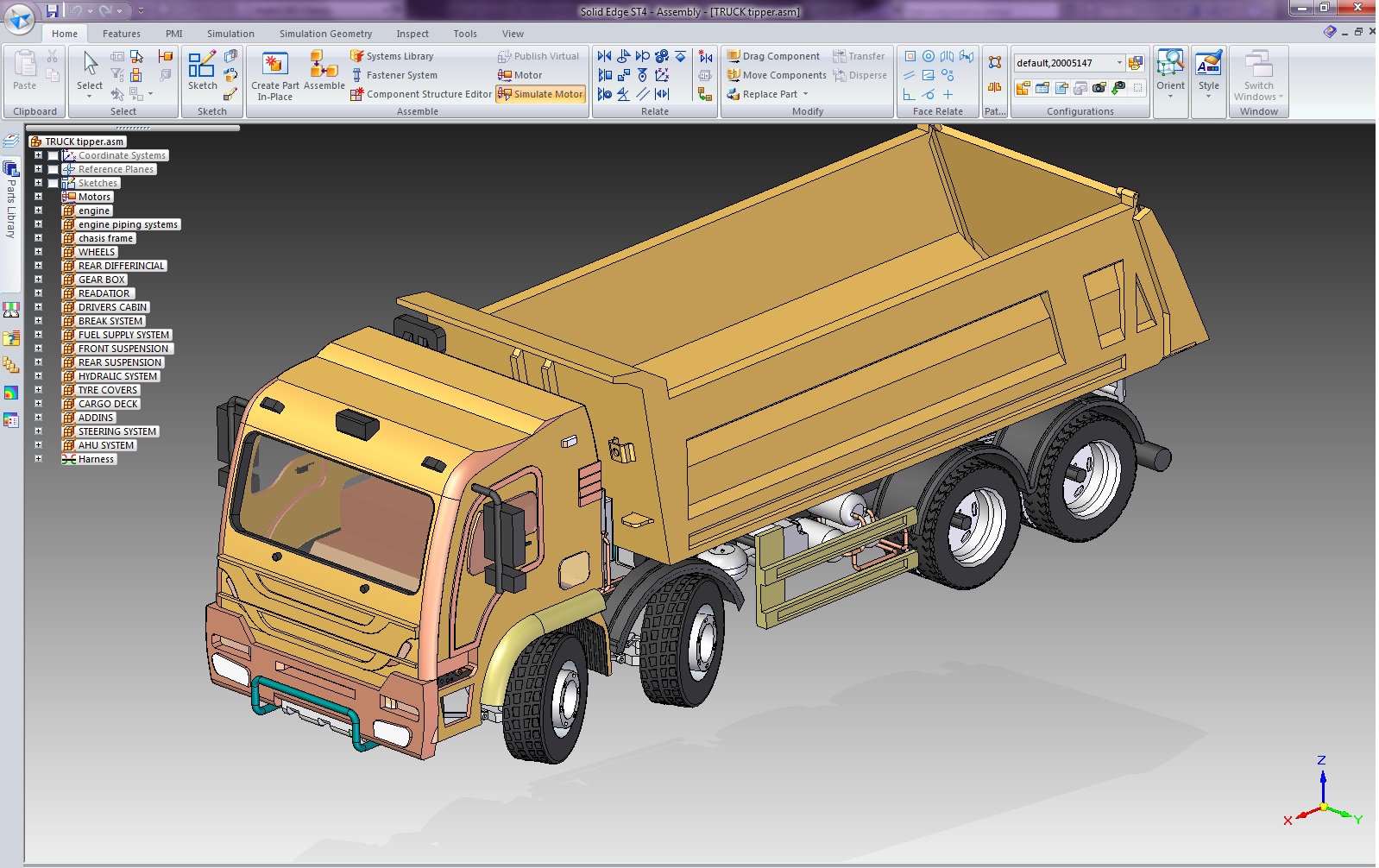The height and width of the screenshot is (868, 1379).
Task: Toggle the Simulate Motor command
Action: [x=541, y=94]
